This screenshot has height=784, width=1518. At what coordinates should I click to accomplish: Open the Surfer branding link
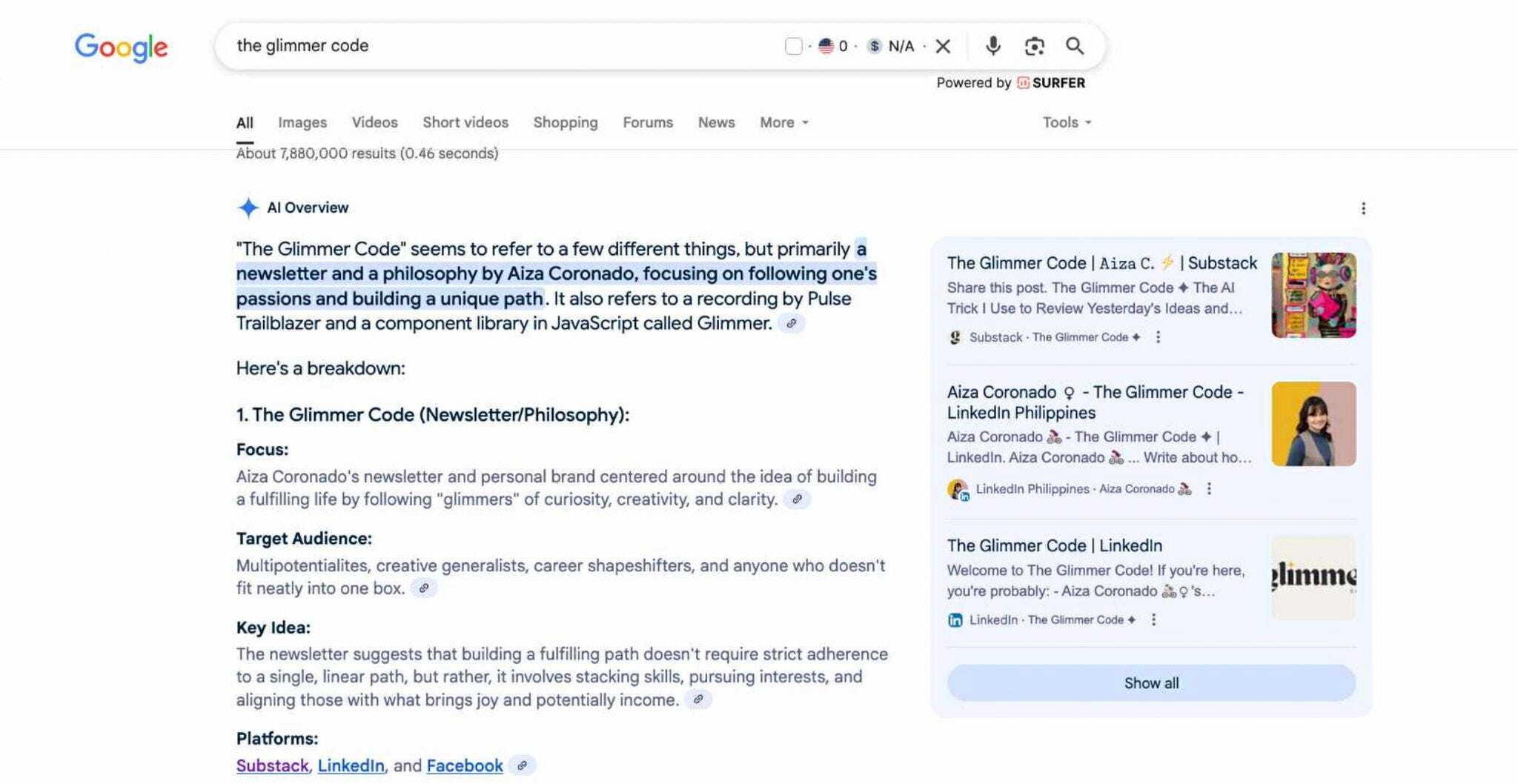click(x=1051, y=83)
